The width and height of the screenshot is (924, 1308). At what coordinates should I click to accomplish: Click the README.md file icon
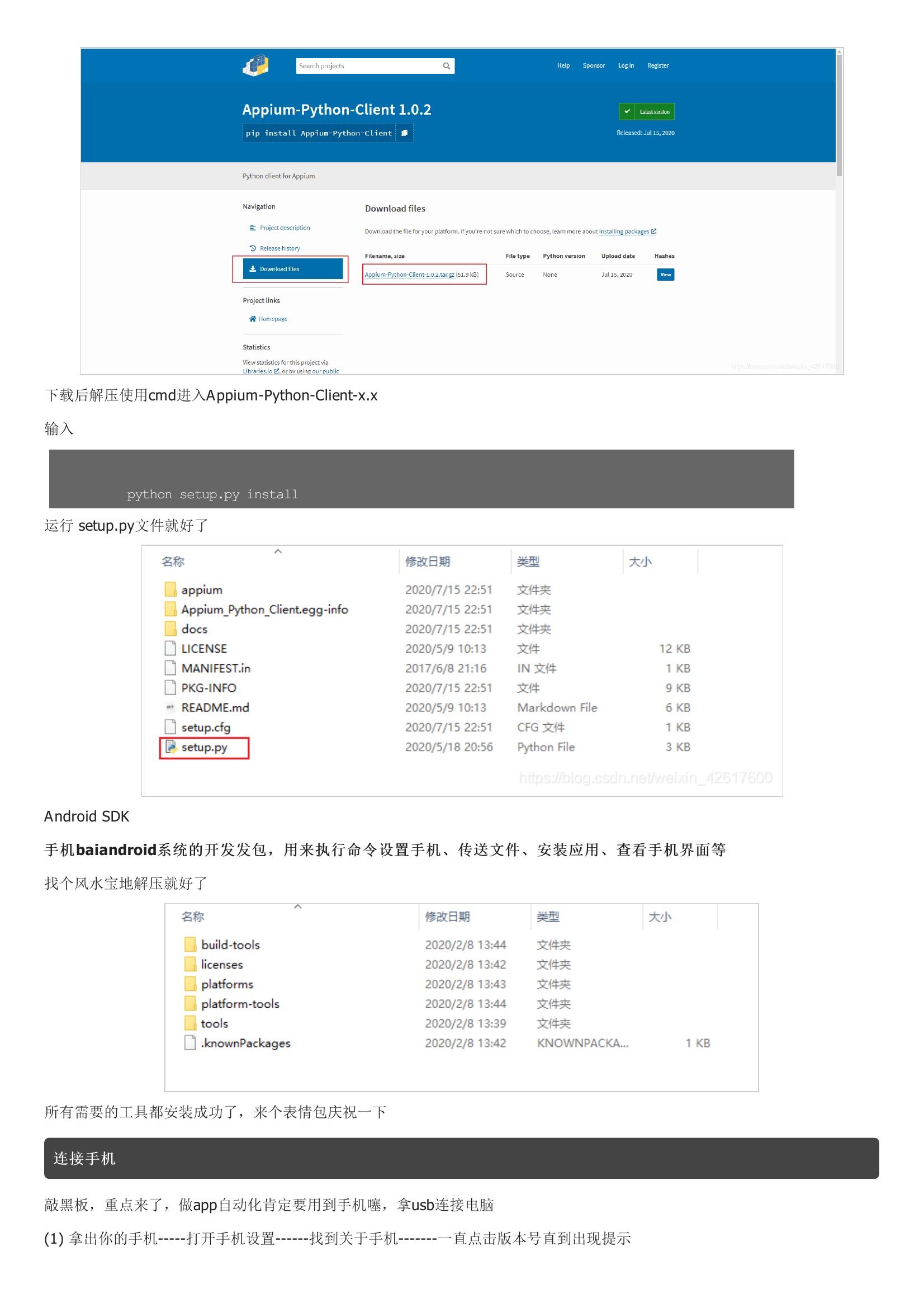[170, 707]
